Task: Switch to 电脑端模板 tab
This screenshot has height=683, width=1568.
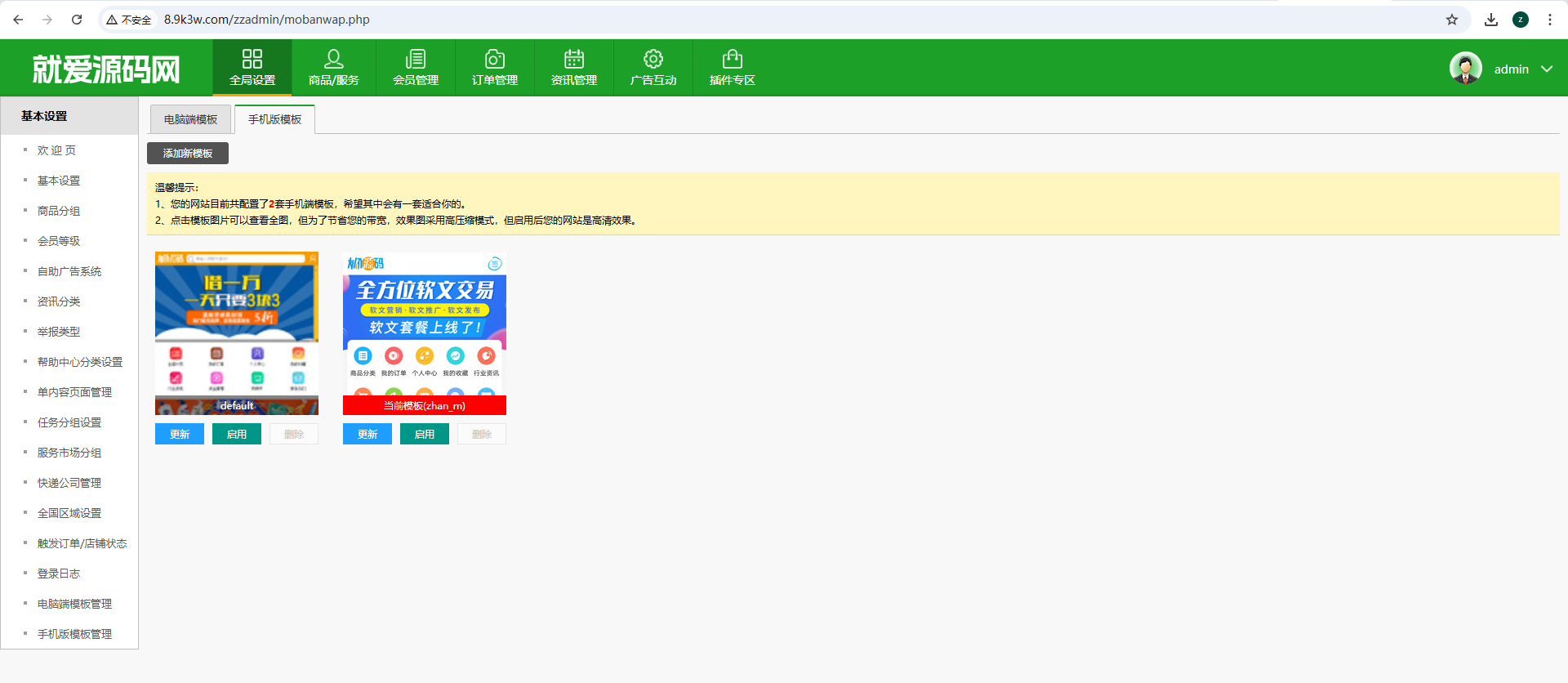Action: click(x=191, y=119)
